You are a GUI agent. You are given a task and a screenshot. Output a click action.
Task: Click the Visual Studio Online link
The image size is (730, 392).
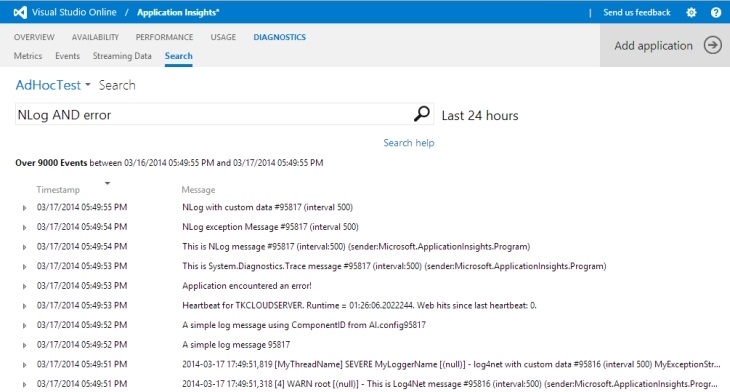coord(74,13)
